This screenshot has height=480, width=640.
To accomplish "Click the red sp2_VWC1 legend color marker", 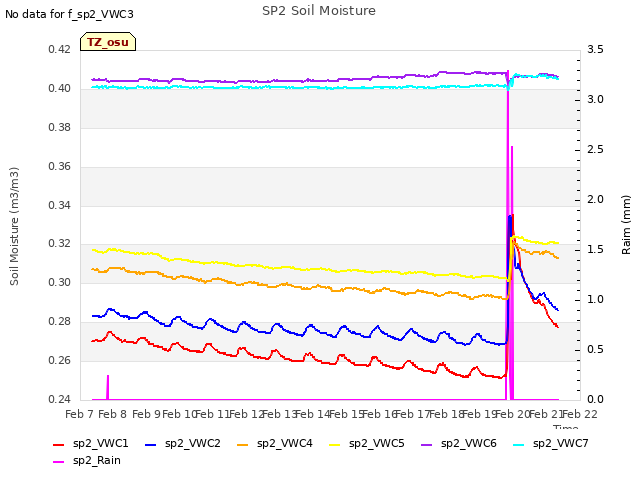I will [x=59, y=444].
